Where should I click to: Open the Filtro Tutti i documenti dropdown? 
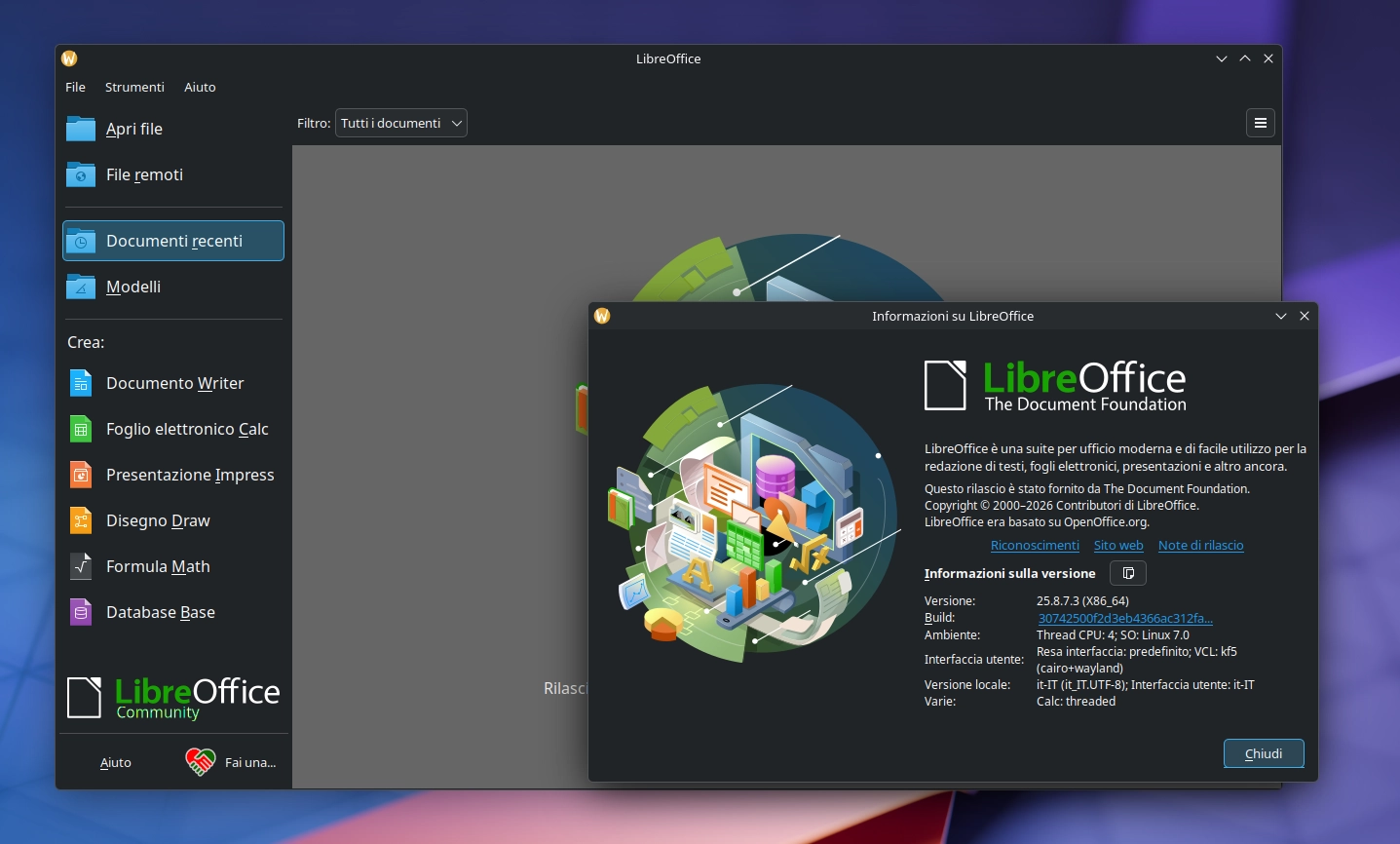401,123
